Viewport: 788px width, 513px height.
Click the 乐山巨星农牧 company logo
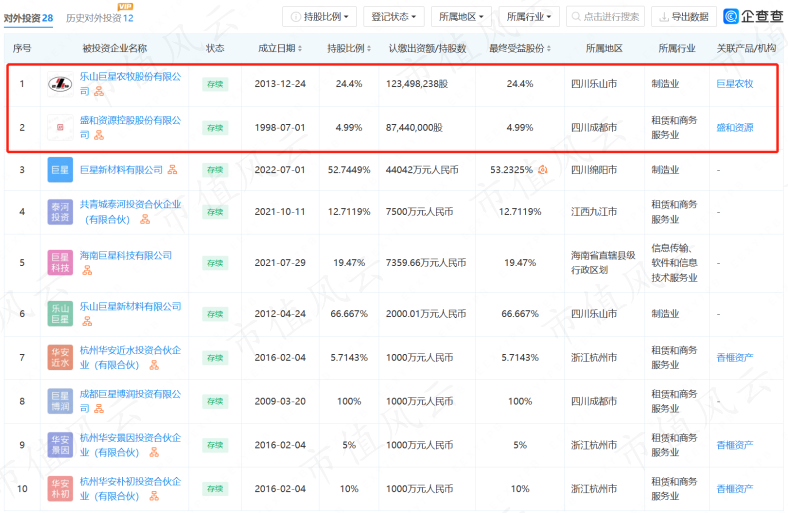(60, 84)
